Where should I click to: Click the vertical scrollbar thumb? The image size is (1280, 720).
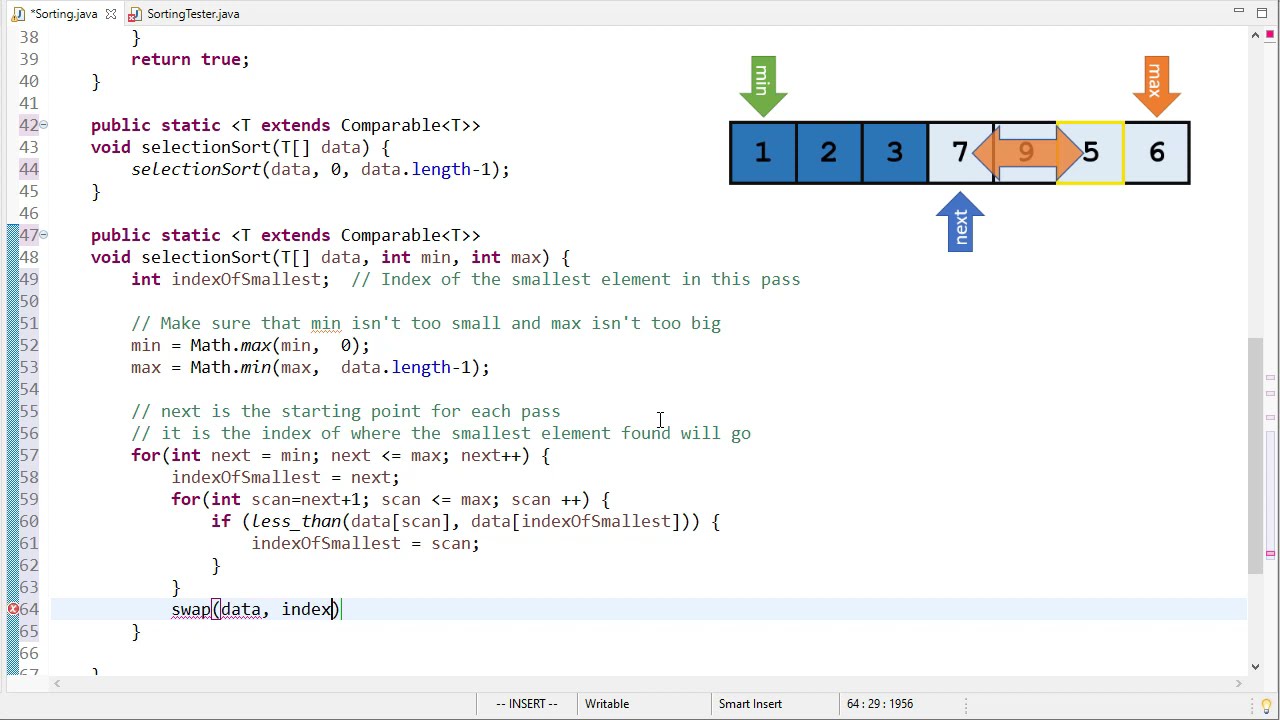coord(1256,456)
